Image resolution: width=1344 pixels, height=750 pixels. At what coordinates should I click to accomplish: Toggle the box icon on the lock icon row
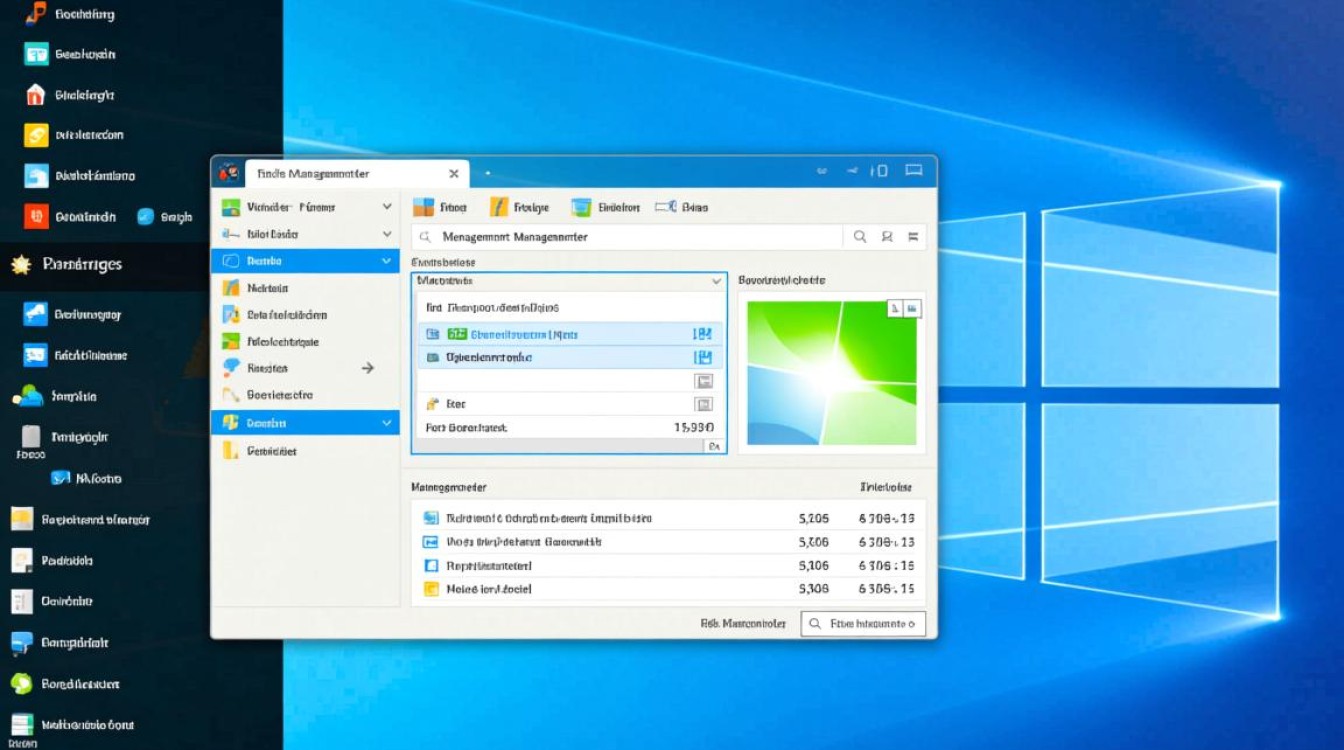[x=703, y=404]
